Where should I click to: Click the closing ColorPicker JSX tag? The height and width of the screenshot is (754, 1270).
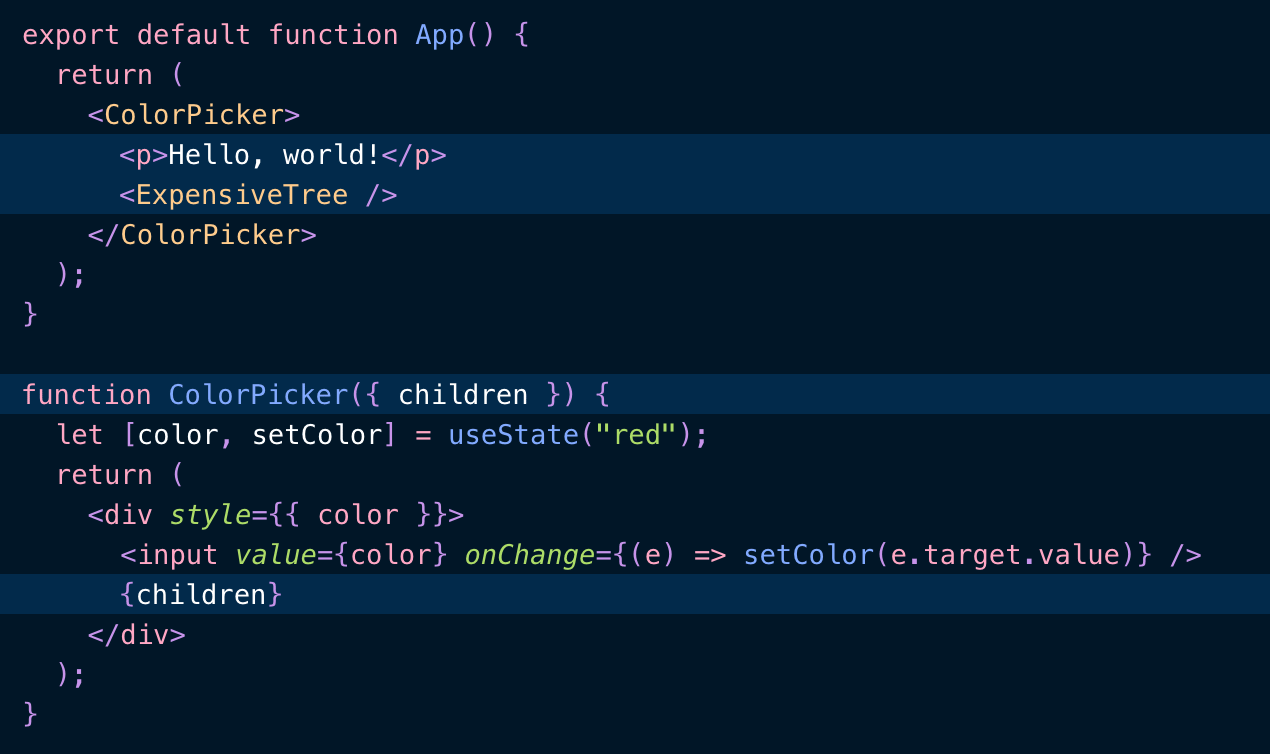coord(210,235)
